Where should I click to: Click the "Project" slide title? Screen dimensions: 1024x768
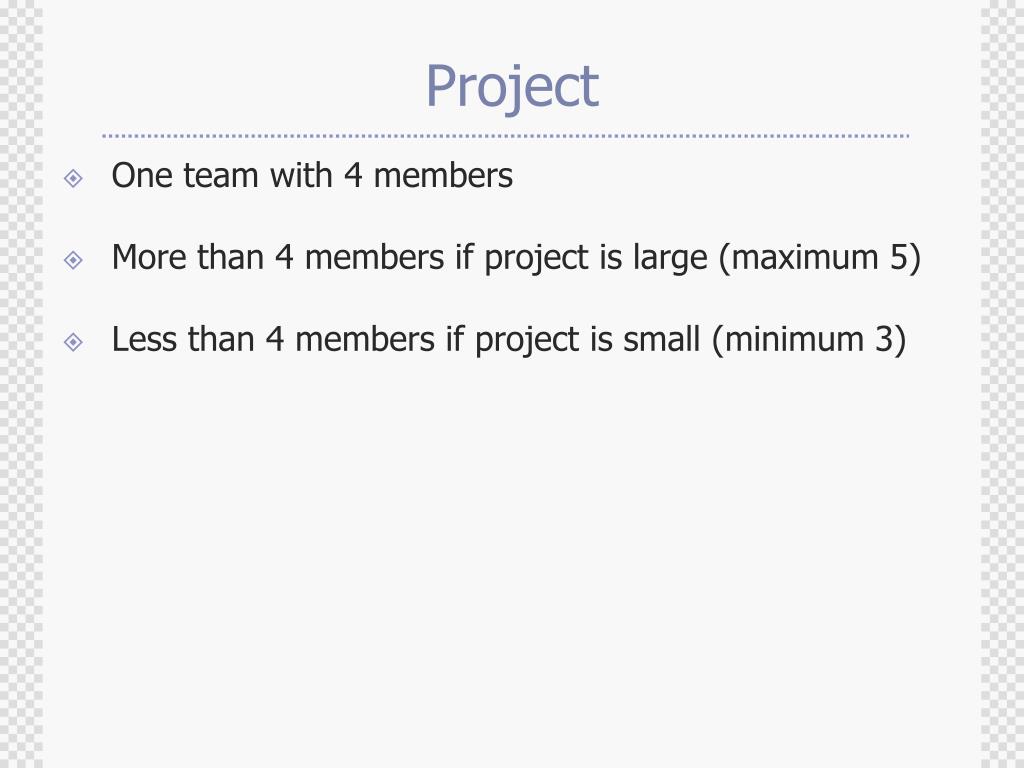(512, 87)
